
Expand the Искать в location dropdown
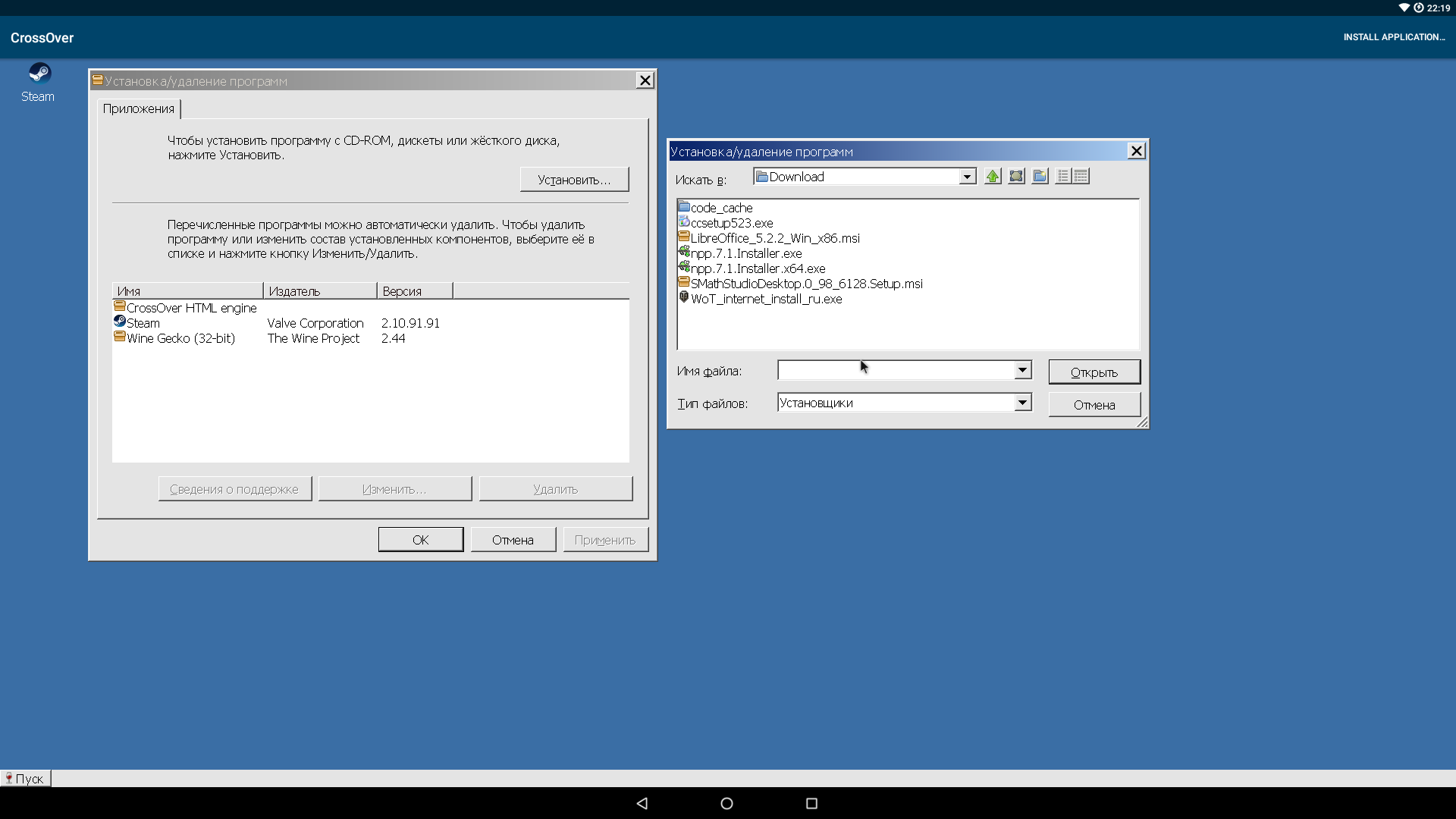point(966,176)
